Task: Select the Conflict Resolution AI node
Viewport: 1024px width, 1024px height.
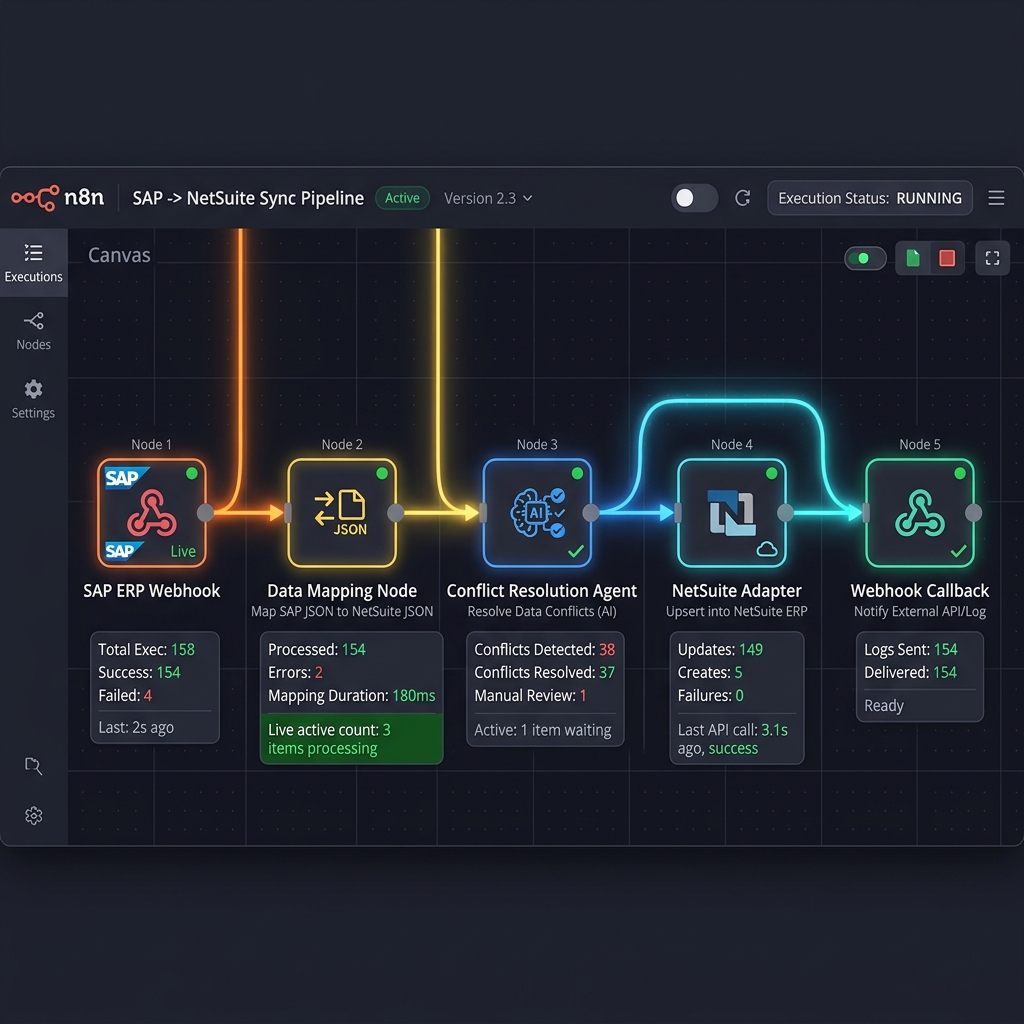Action: pos(537,513)
